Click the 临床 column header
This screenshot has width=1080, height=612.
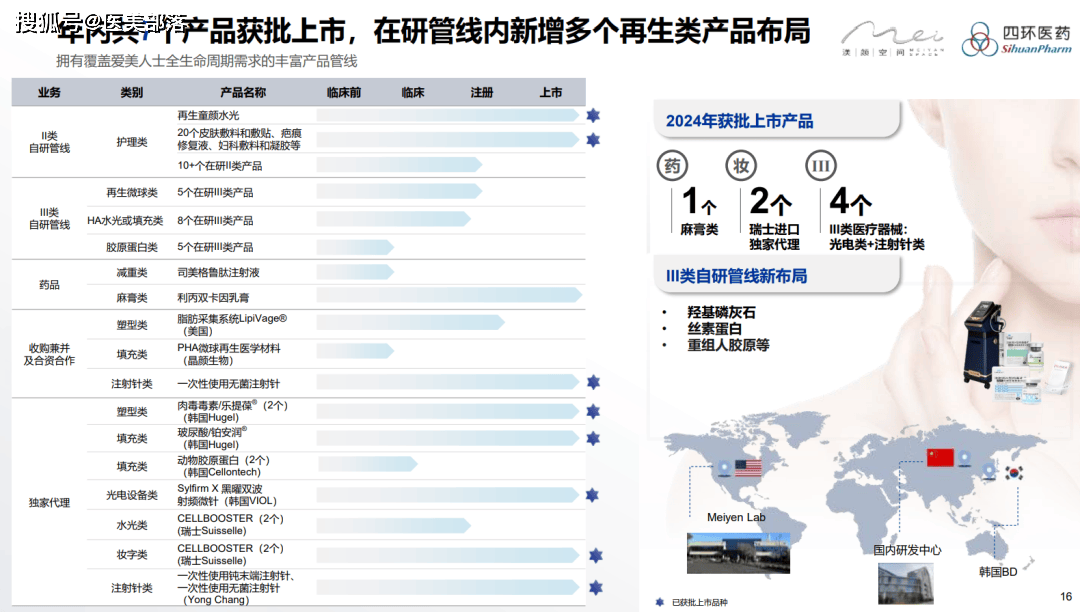413,92
